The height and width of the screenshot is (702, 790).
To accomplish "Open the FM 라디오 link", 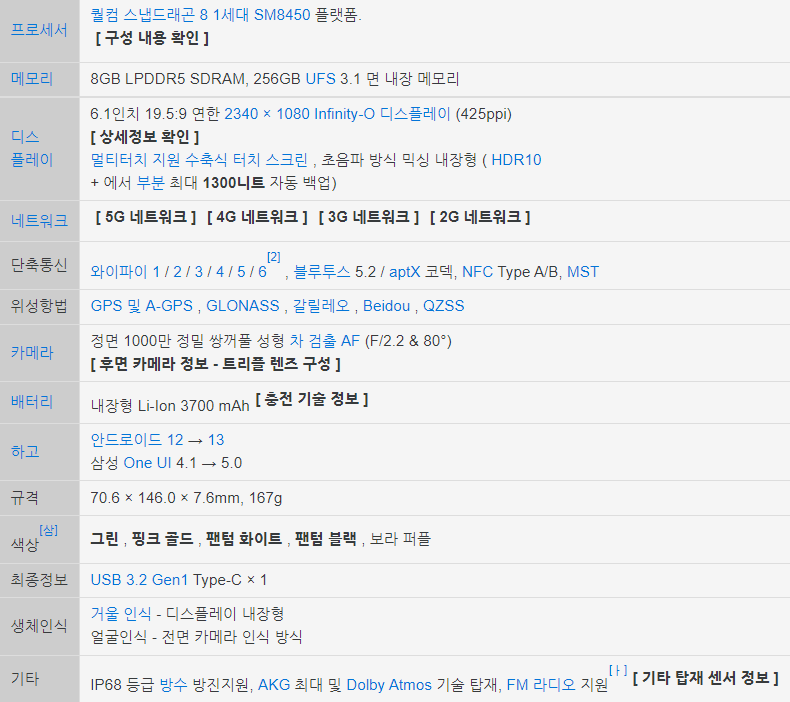I will (541, 685).
